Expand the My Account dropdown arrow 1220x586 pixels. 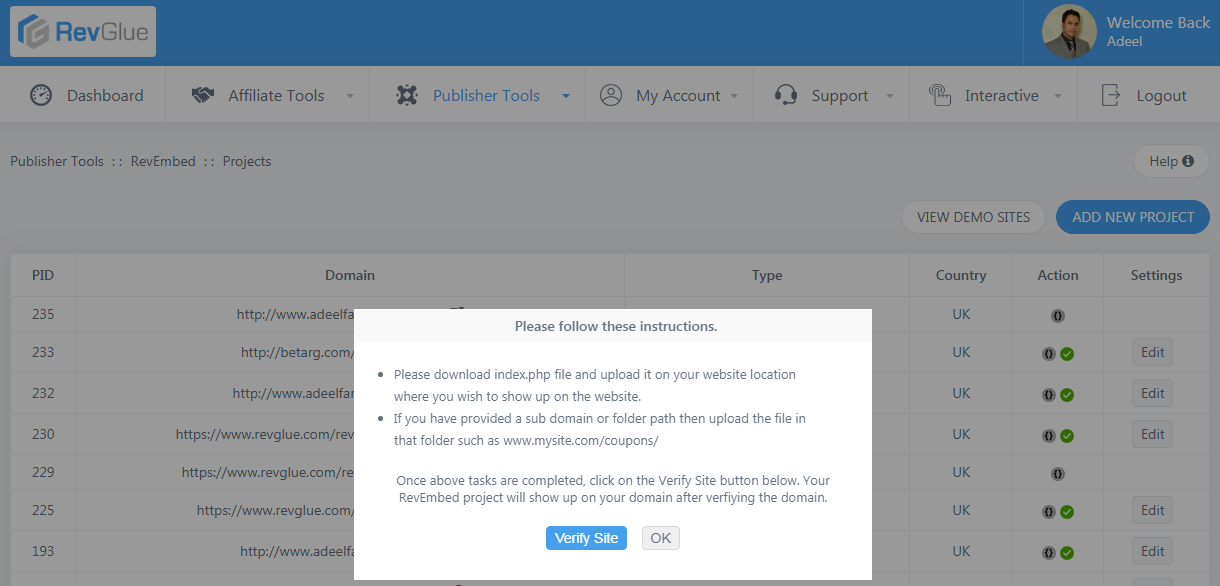pos(734,96)
